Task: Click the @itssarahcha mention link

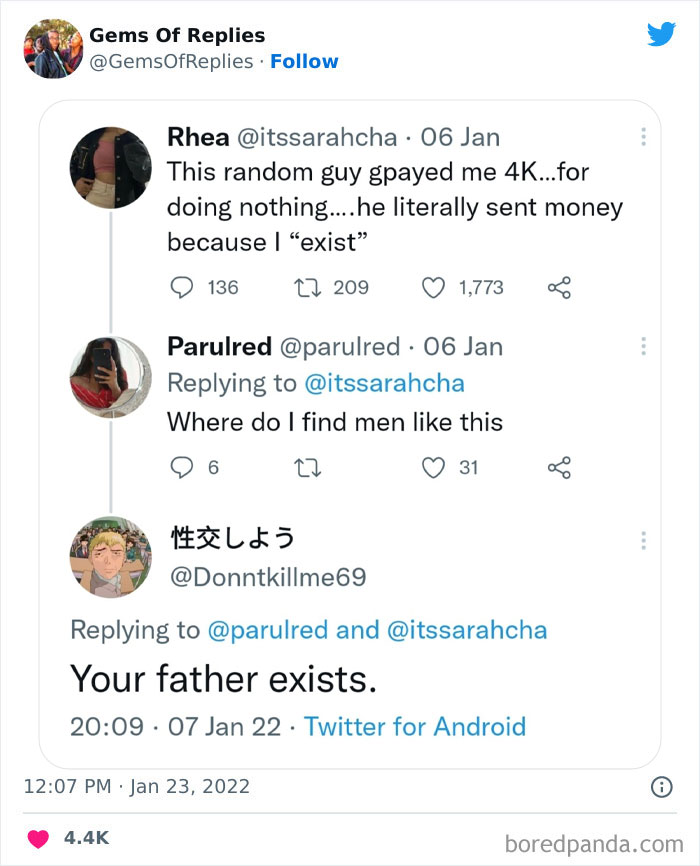Action: click(x=385, y=383)
